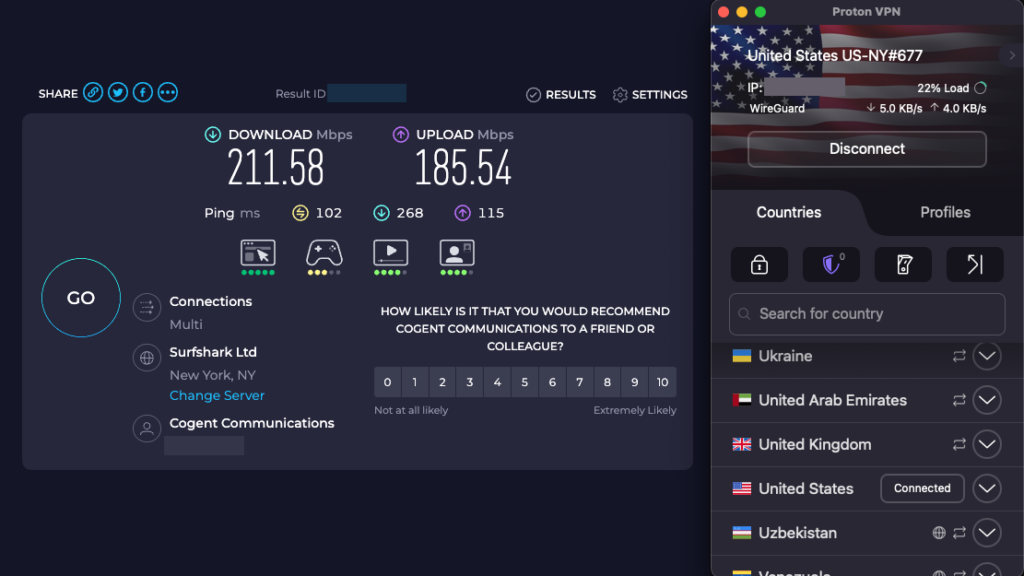Screen dimensions: 1024x576
Task: Rate recommendation as 8
Action: coord(607,382)
